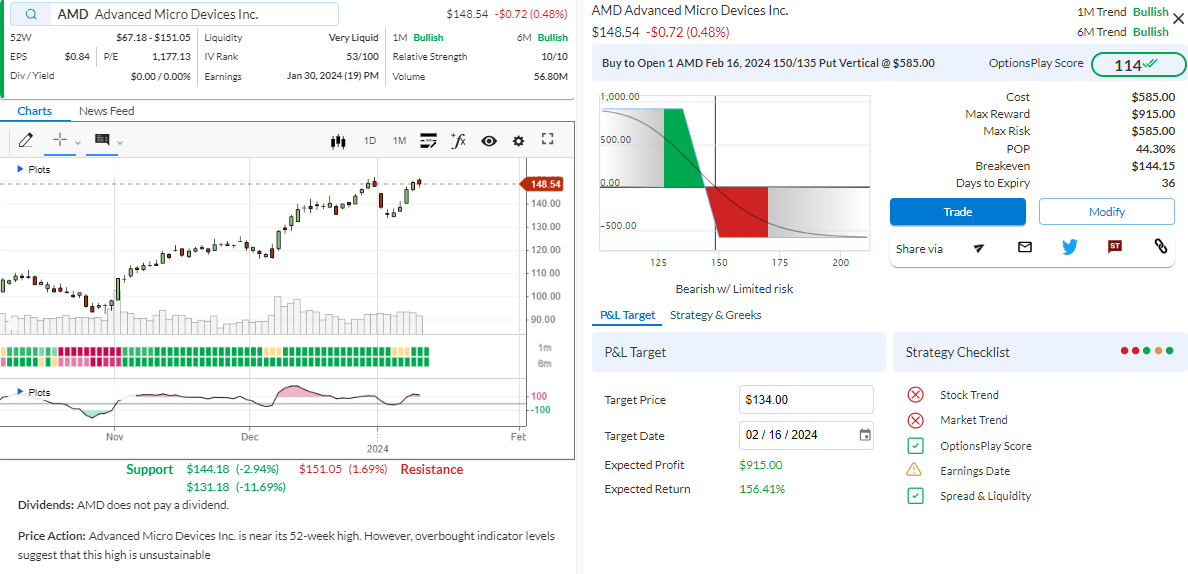Click the AMD symbol search box
This screenshot has height=574, width=1188.
coord(174,14)
